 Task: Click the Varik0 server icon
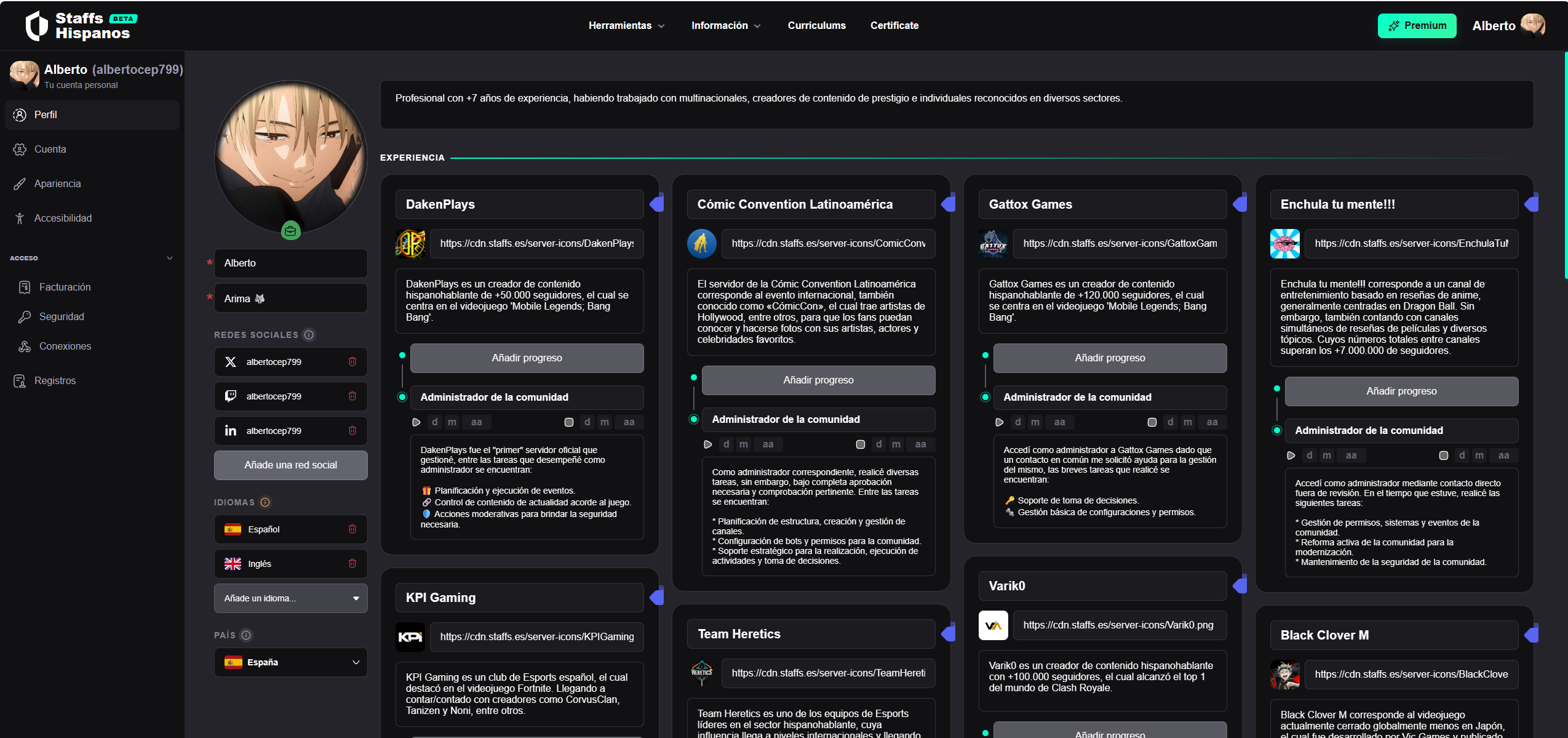(993, 625)
